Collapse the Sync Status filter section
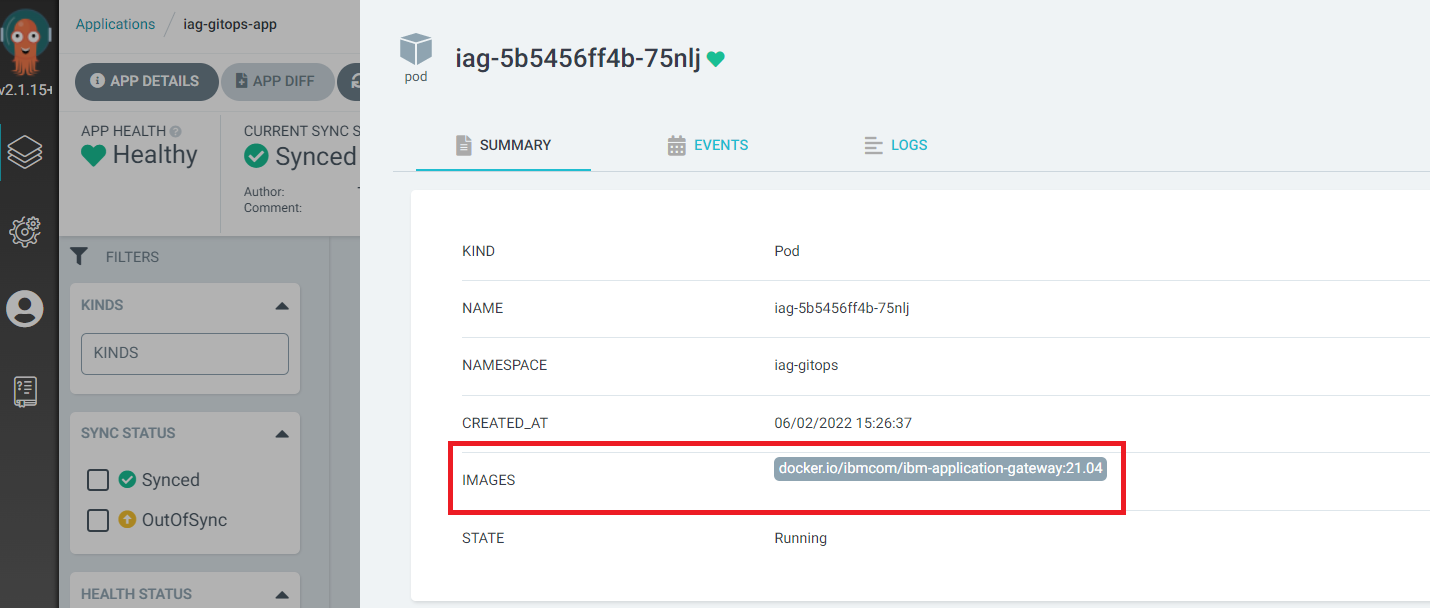The height and width of the screenshot is (608, 1430). (282, 434)
